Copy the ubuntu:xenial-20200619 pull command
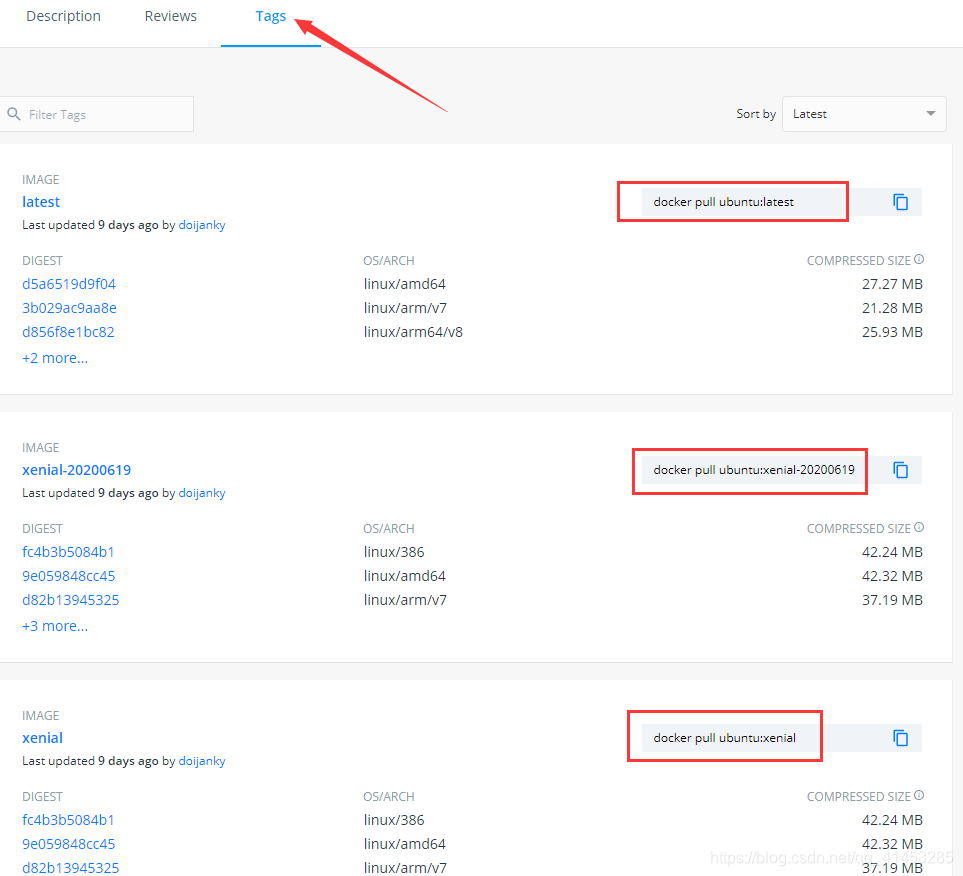The image size is (963, 876). click(900, 470)
